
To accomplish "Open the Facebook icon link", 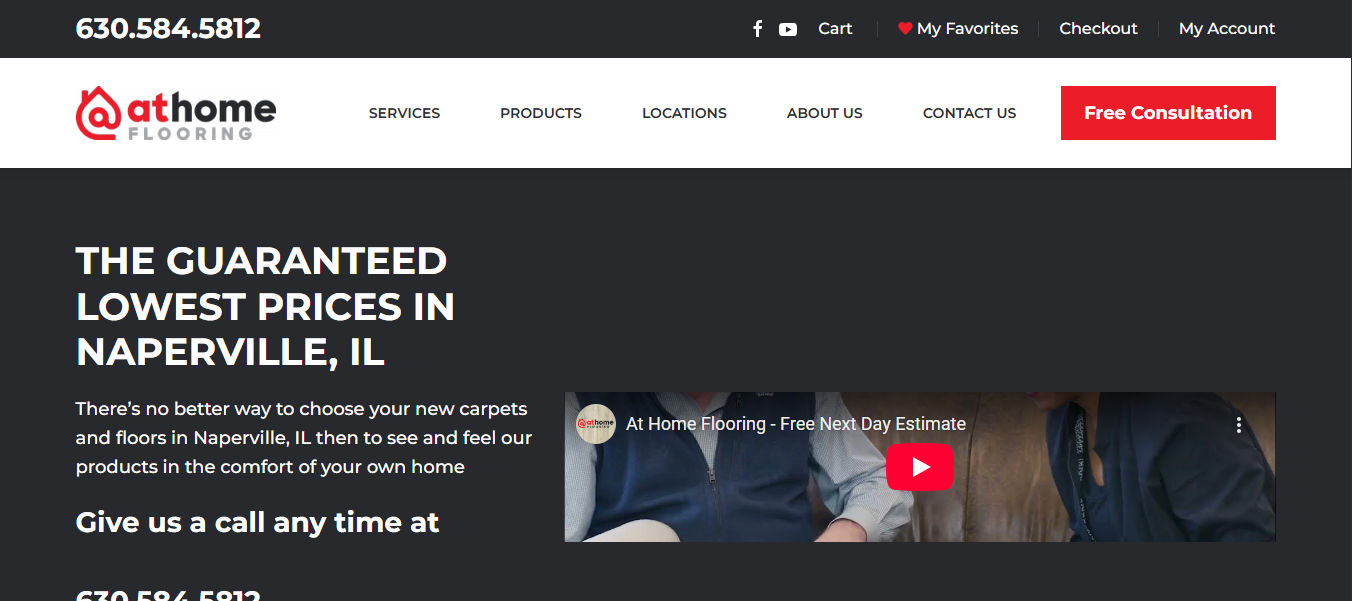I will click(x=758, y=29).
